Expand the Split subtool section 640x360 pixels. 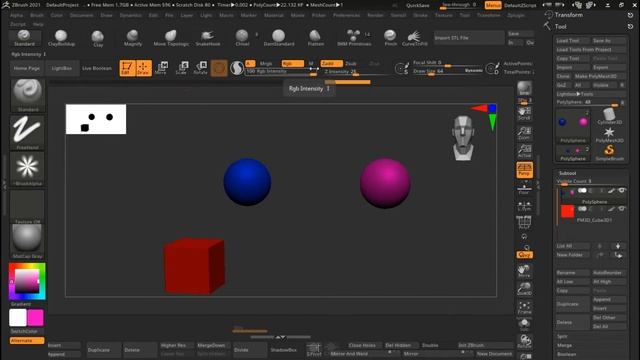pyautogui.click(x=562, y=336)
